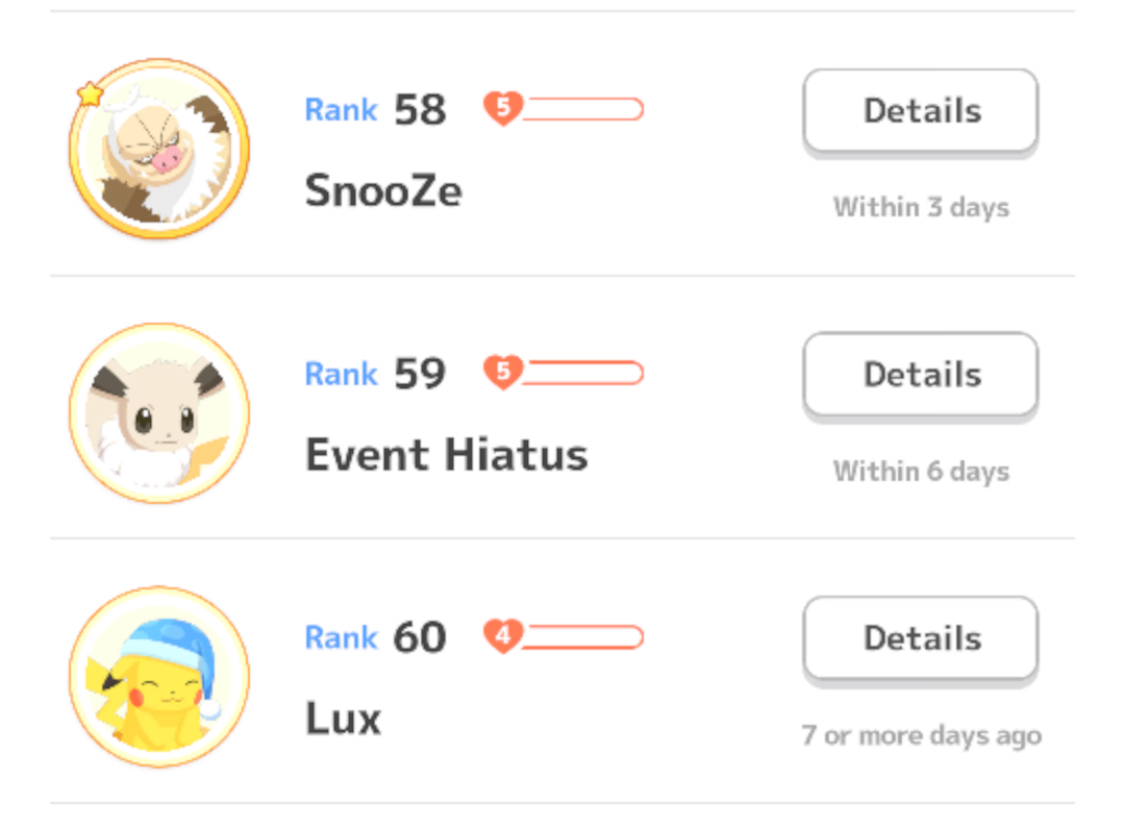Click Lux's friendship progress bar
This screenshot has width=1125, height=817.
[x=583, y=637]
